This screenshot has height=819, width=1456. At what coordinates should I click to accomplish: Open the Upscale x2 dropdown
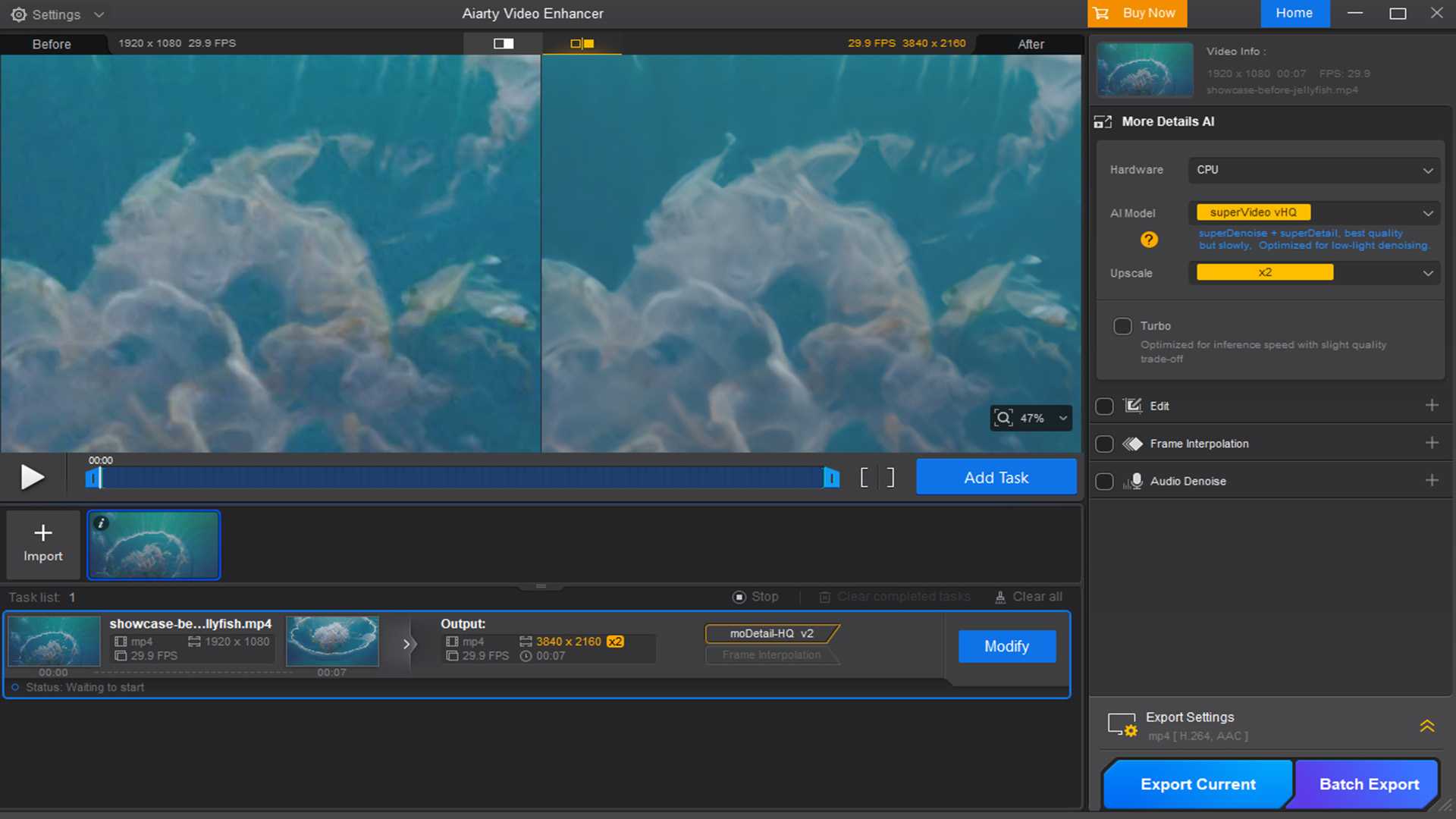[1313, 273]
